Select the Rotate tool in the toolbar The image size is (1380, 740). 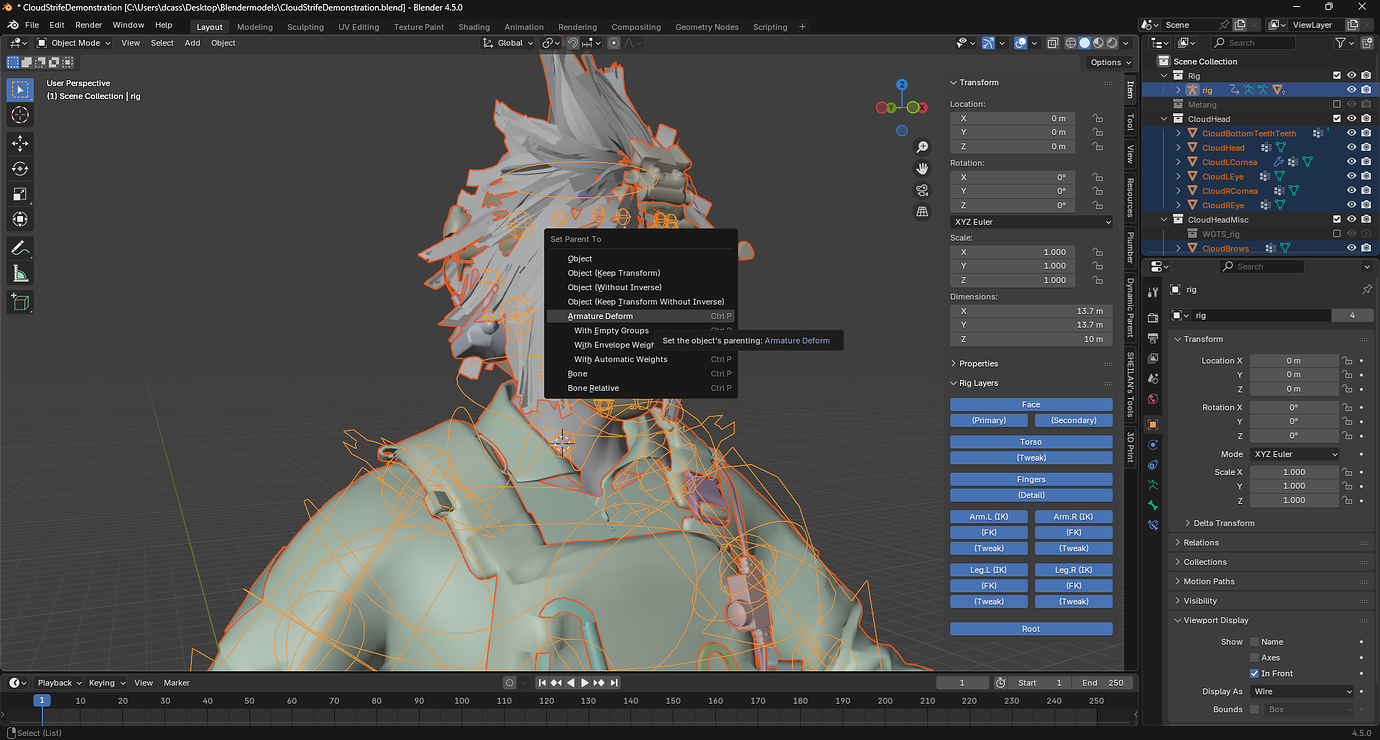coord(20,168)
